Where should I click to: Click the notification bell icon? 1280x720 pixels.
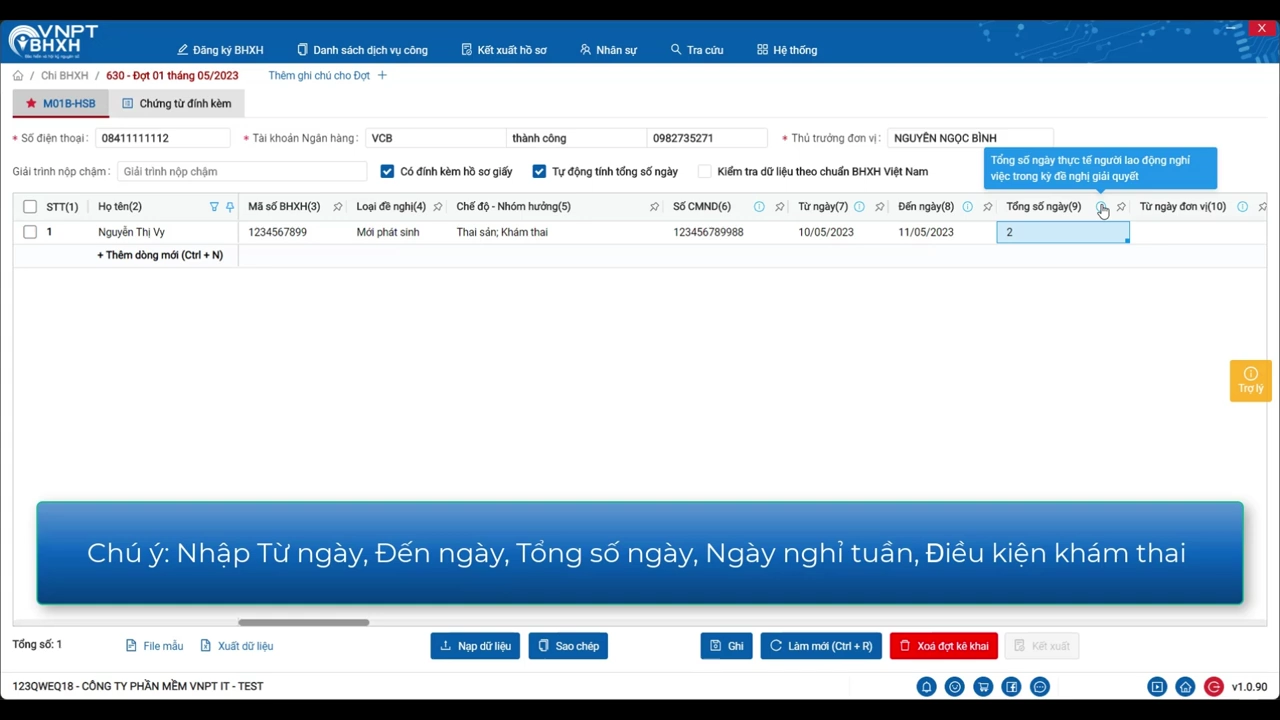[927, 687]
